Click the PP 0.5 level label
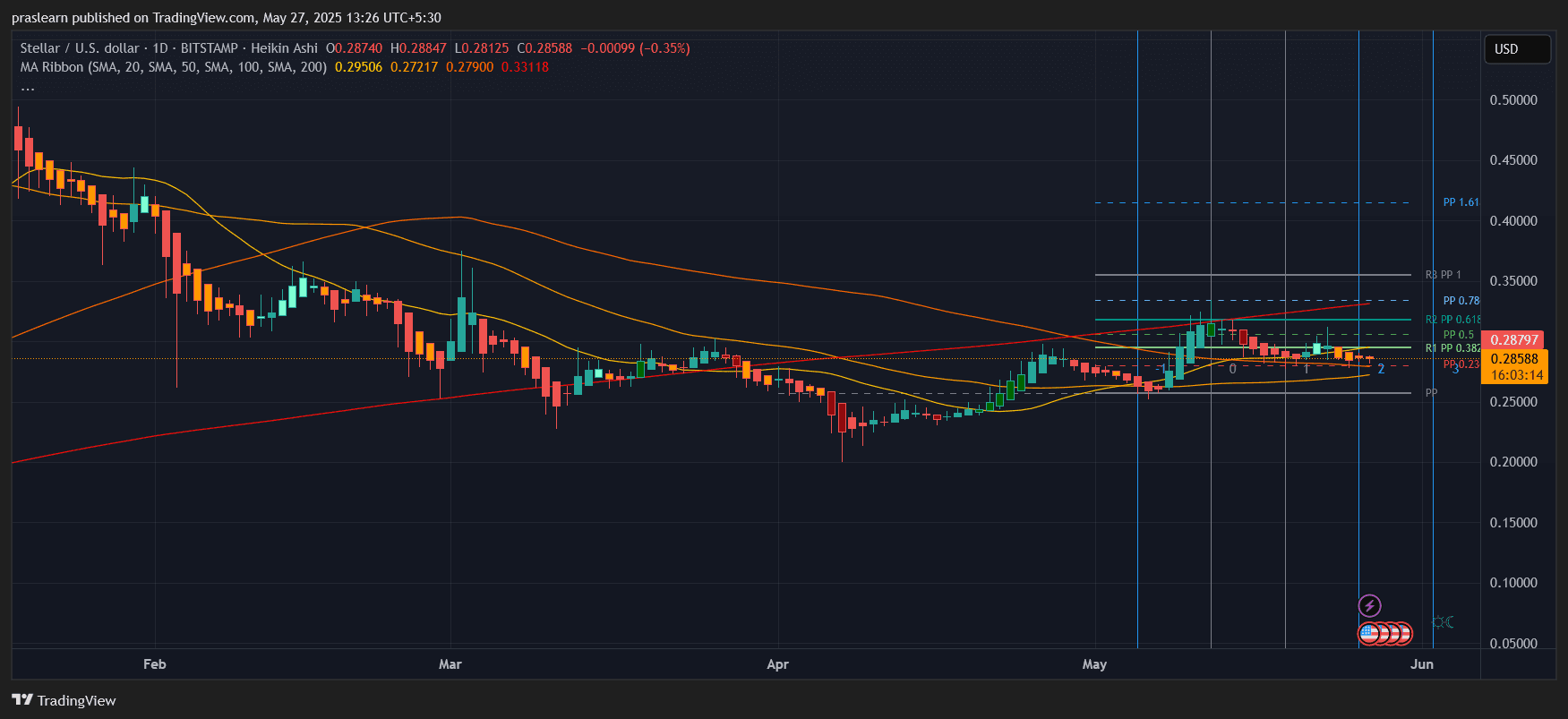This screenshot has width=1568, height=719. (1458, 335)
